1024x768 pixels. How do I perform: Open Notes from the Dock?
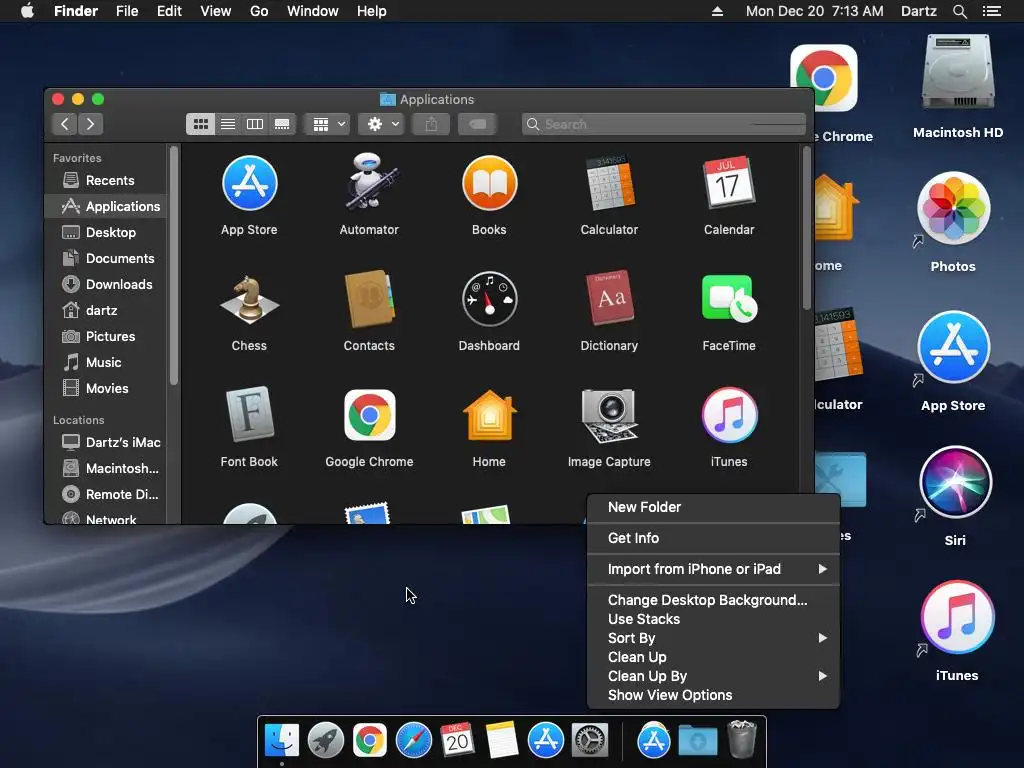[x=502, y=741]
